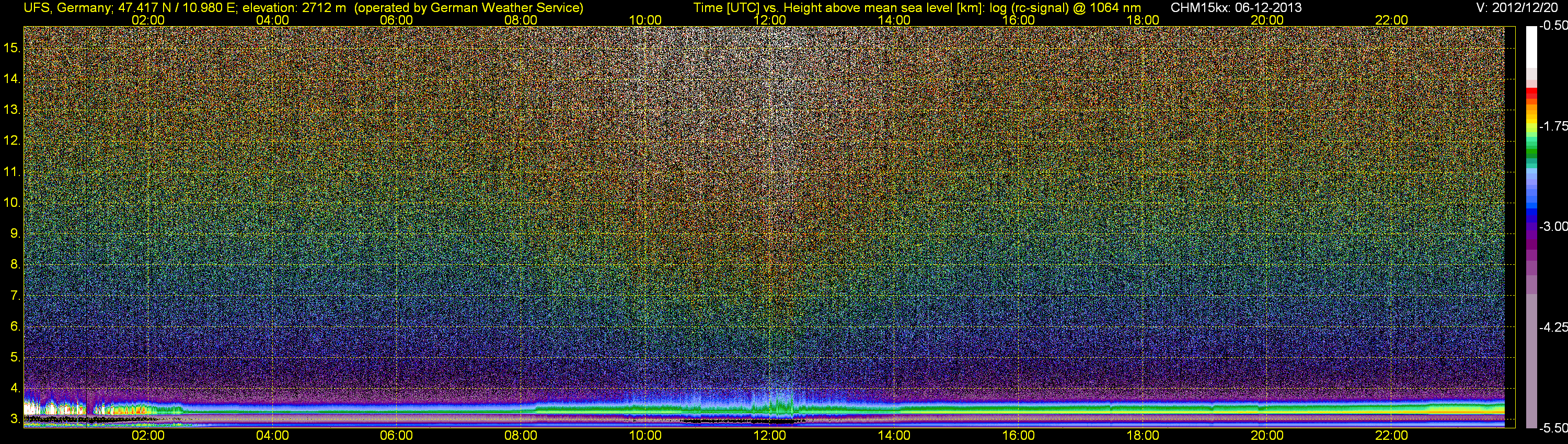
Task: Select the 10 km height axis label
Action: [x=11, y=203]
